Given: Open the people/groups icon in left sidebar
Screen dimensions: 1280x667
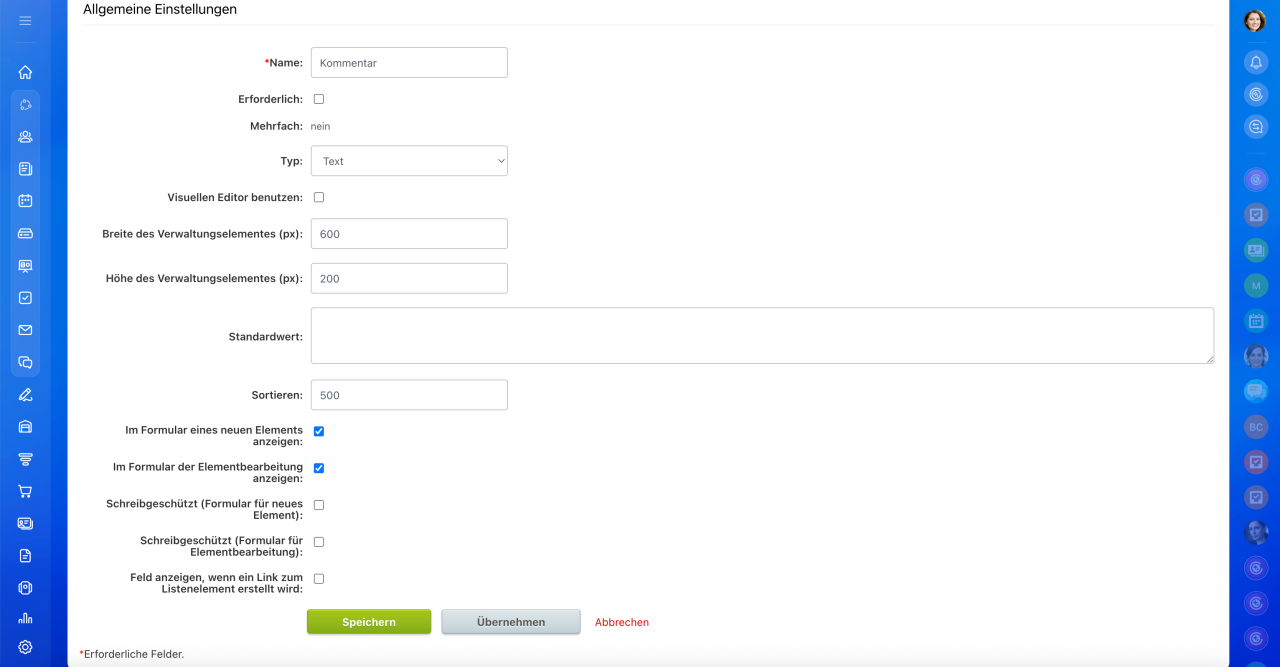Looking at the screenshot, I should [x=25, y=136].
